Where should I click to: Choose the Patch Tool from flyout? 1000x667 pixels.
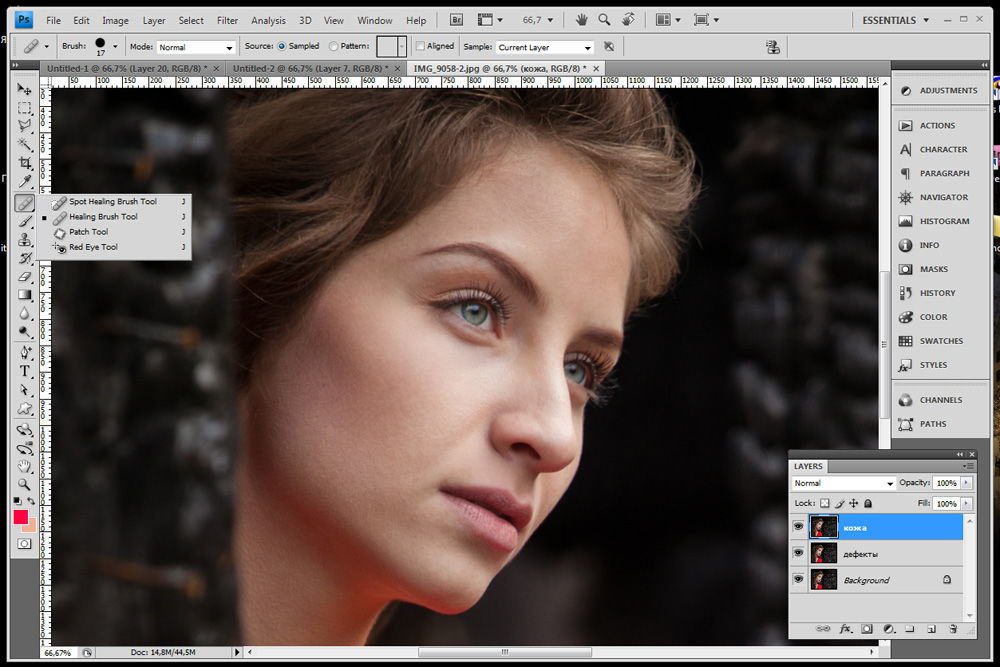click(x=88, y=232)
